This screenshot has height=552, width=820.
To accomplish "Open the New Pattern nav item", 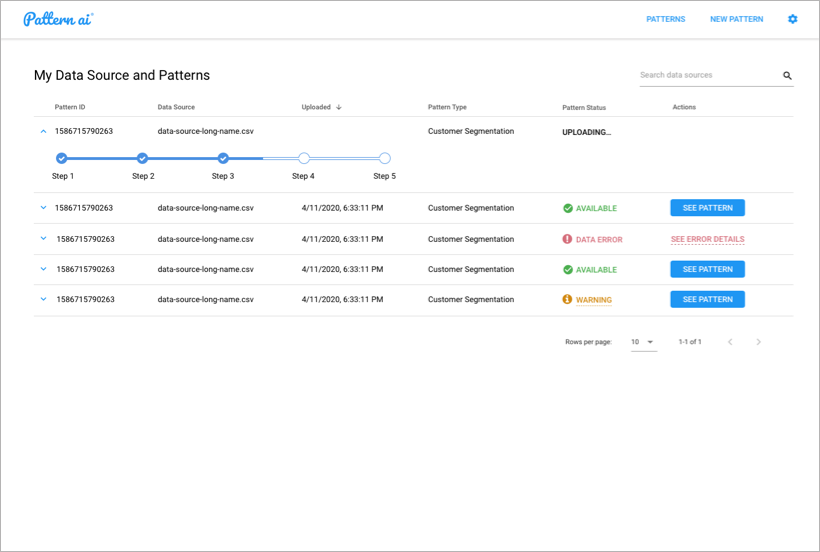I will 736,19.
